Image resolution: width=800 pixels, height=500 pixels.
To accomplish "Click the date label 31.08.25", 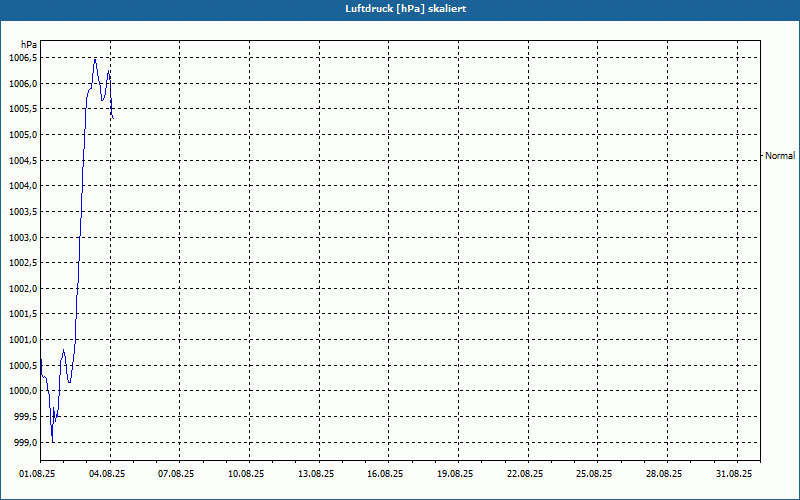I will (x=734, y=474).
